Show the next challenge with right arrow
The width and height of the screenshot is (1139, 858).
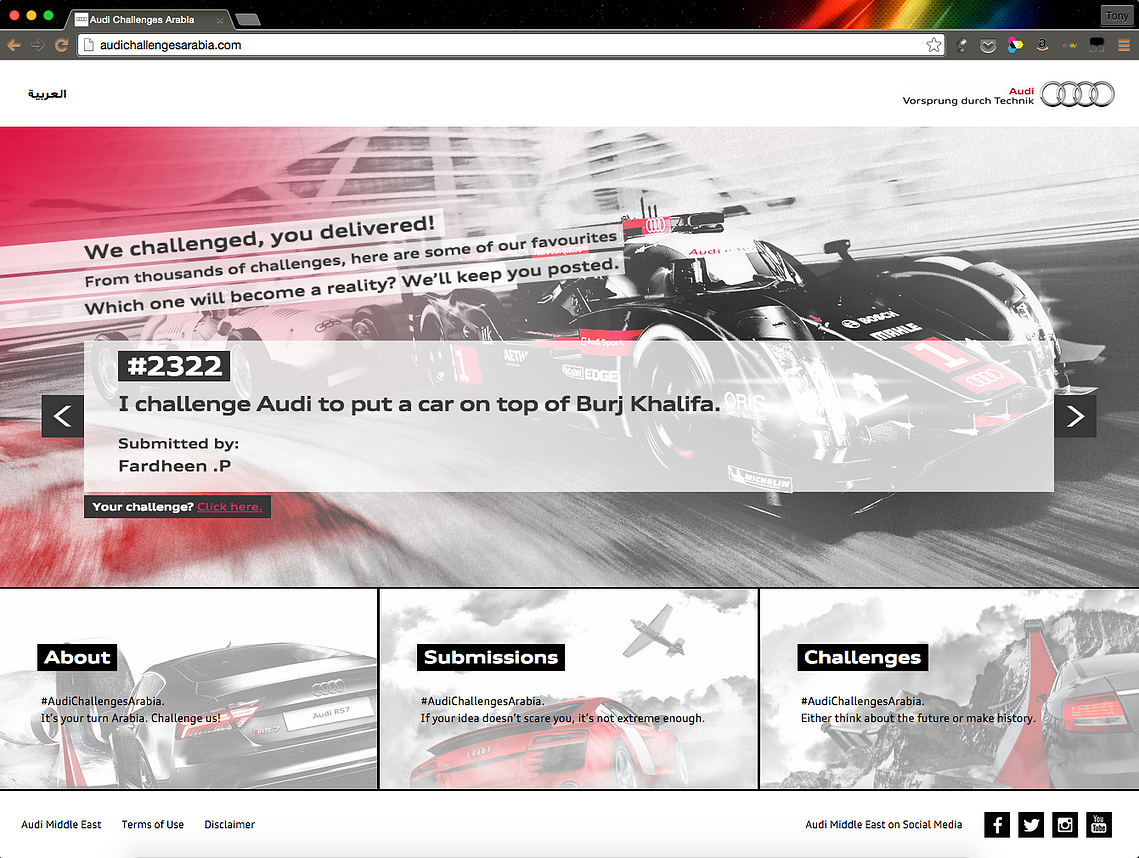click(x=1075, y=416)
